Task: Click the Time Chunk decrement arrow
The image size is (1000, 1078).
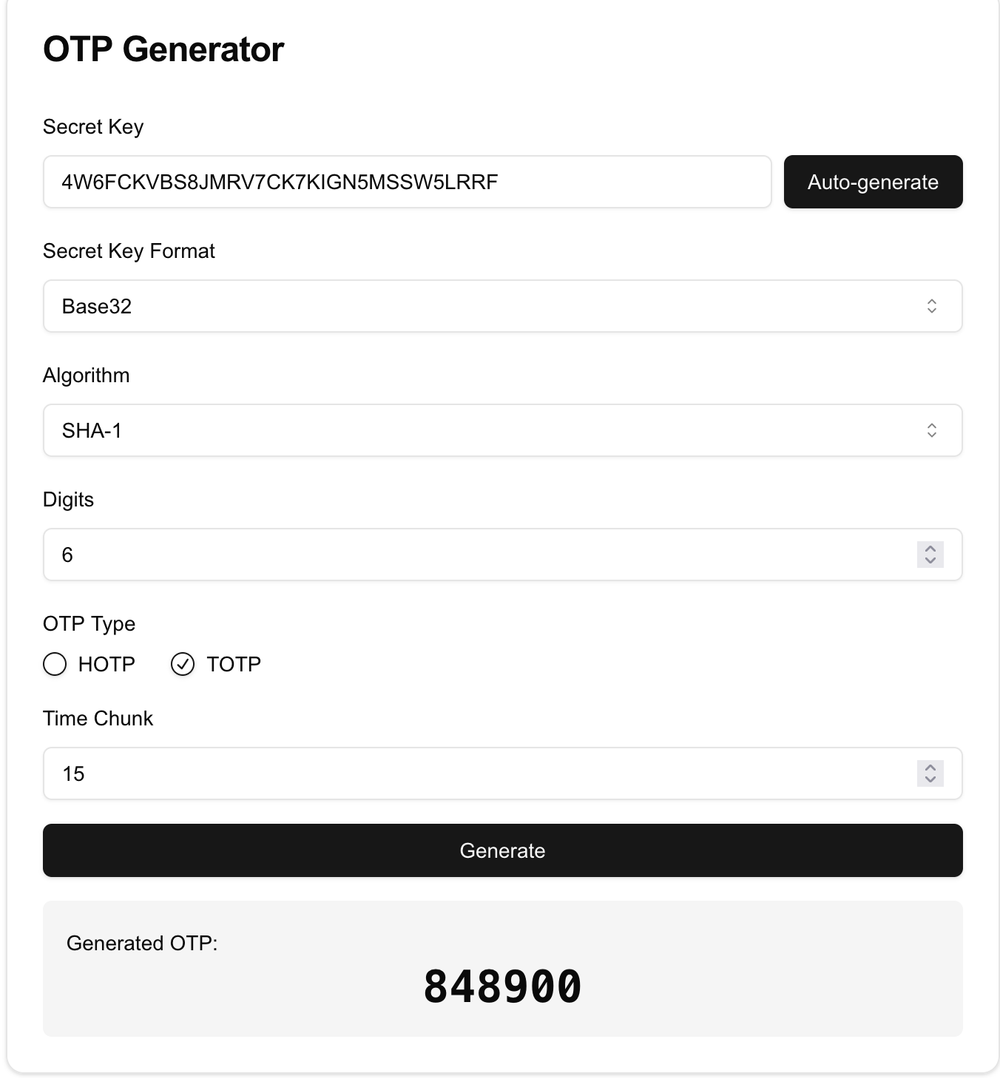Action: click(930, 780)
